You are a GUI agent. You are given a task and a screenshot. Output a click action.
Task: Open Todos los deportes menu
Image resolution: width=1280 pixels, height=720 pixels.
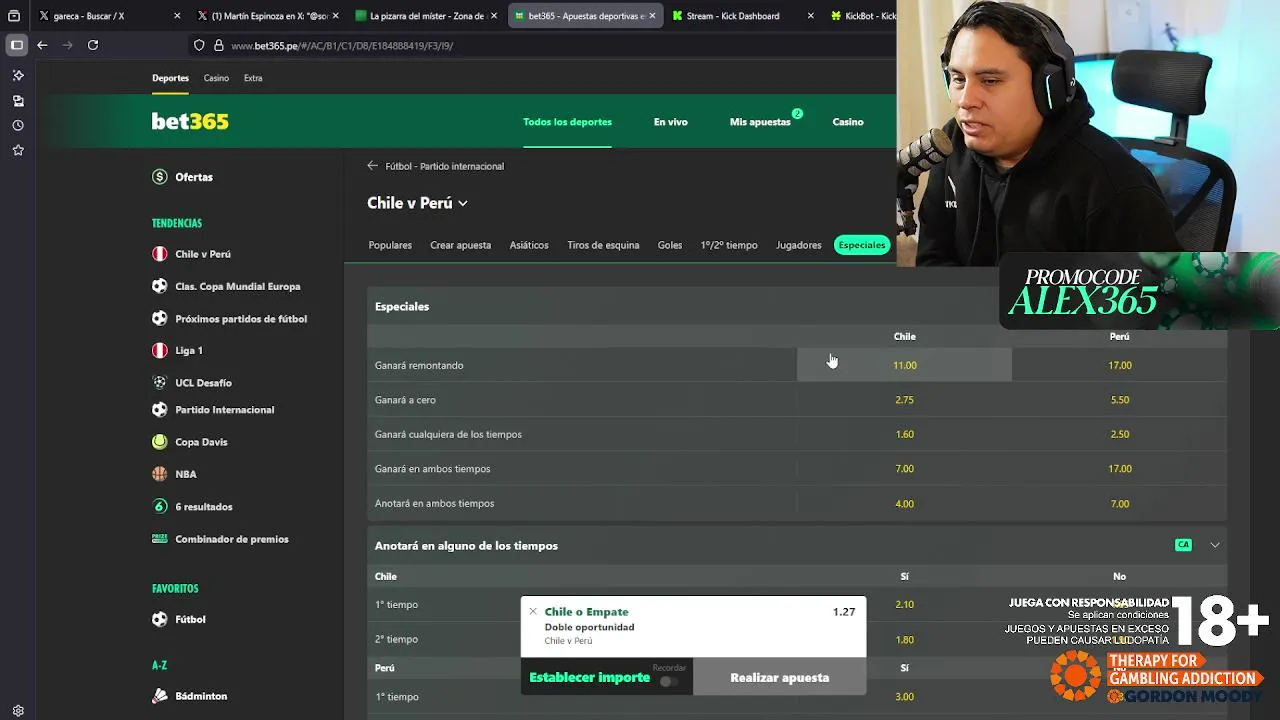click(567, 122)
